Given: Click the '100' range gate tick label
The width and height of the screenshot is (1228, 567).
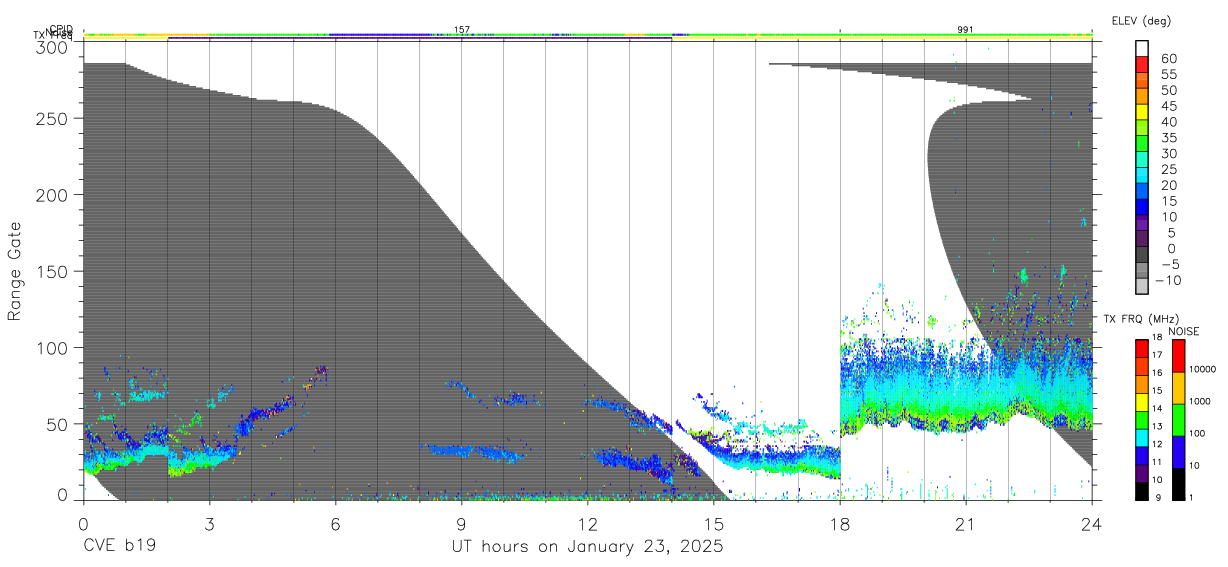Looking at the screenshot, I should (x=52, y=348).
